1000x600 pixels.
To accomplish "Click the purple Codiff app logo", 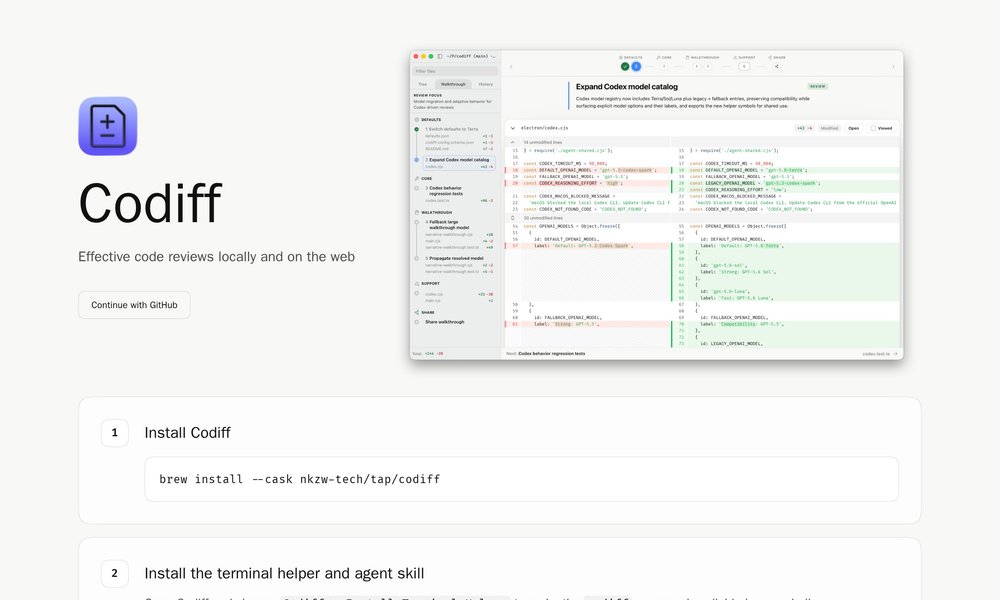I will (108, 126).
